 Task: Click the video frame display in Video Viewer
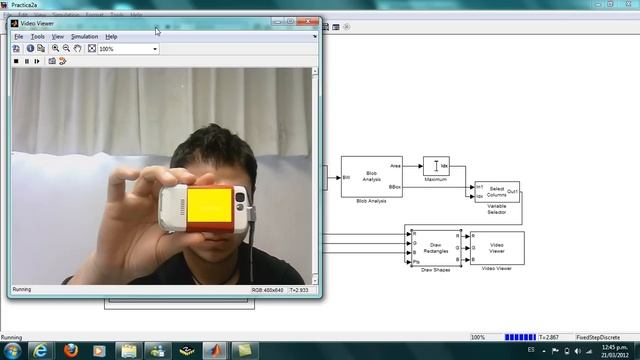click(x=162, y=176)
